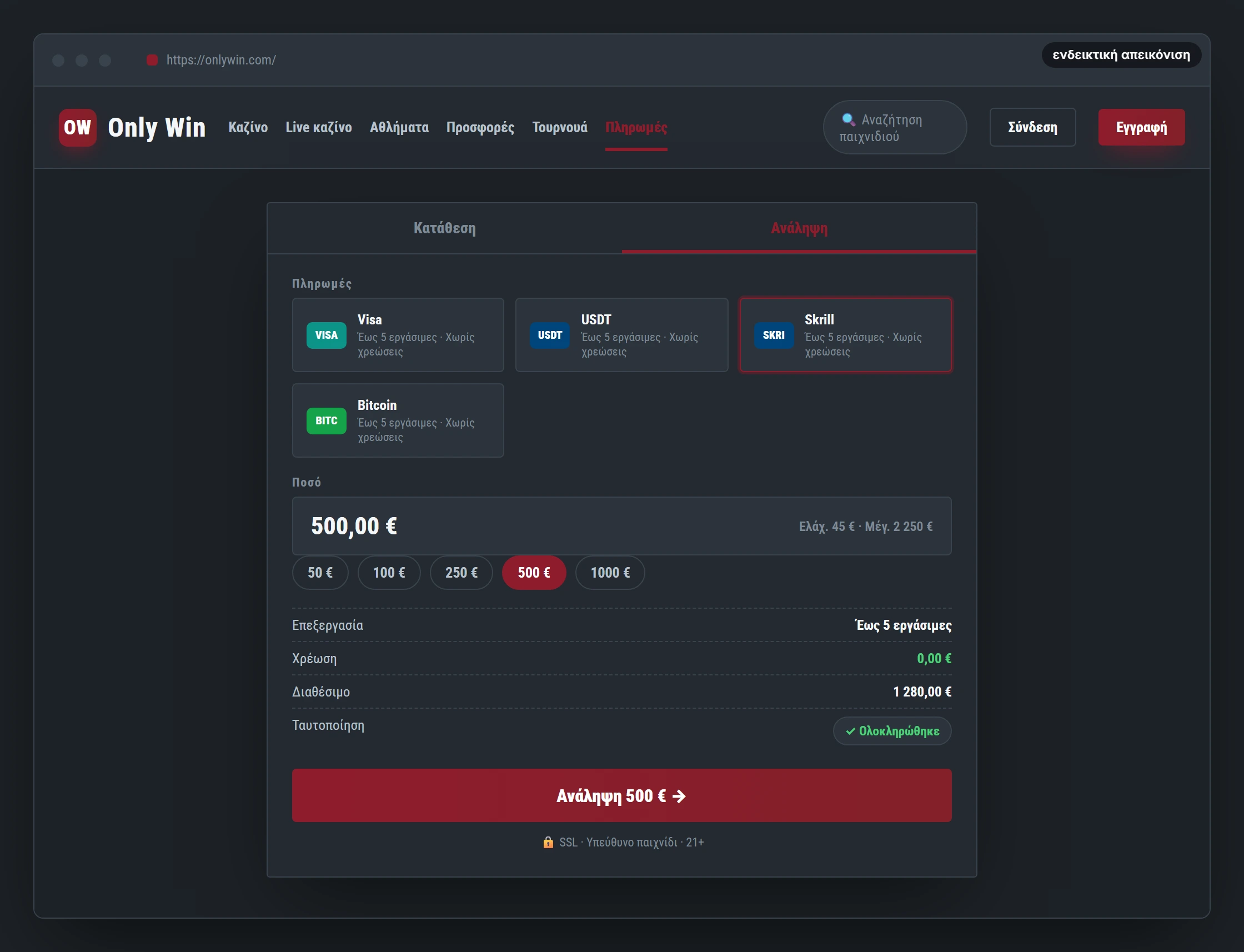This screenshot has width=1244, height=952.
Task: Switch to the Ανάληψη tab
Action: pyautogui.click(x=799, y=228)
